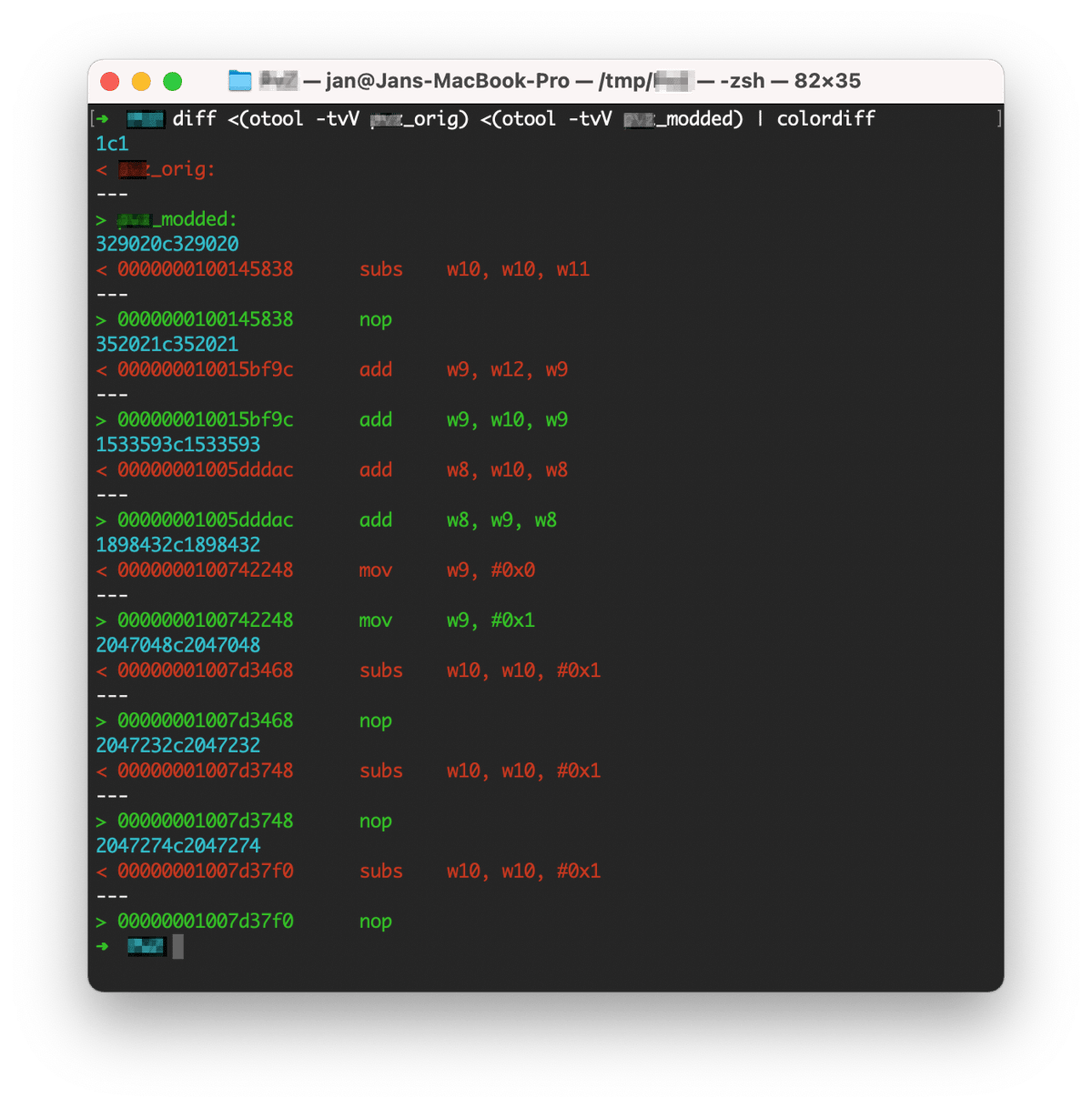The image size is (1092, 1108).
Task: Click the green _modded: label line
Action: (x=177, y=219)
